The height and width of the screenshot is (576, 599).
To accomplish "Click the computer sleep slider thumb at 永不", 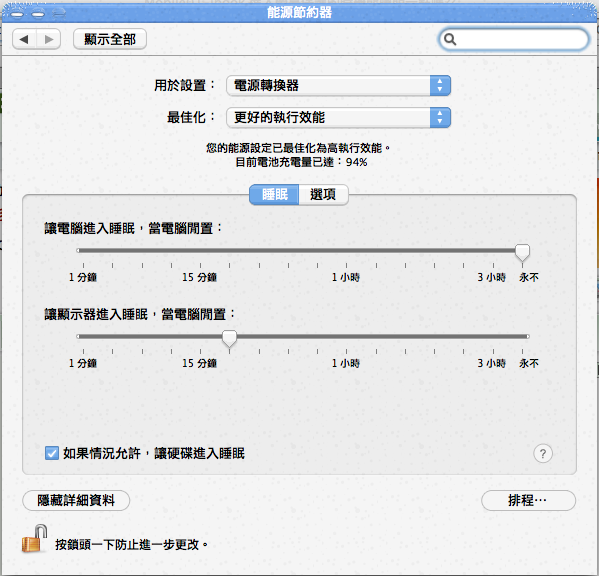I will tap(522, 252).
